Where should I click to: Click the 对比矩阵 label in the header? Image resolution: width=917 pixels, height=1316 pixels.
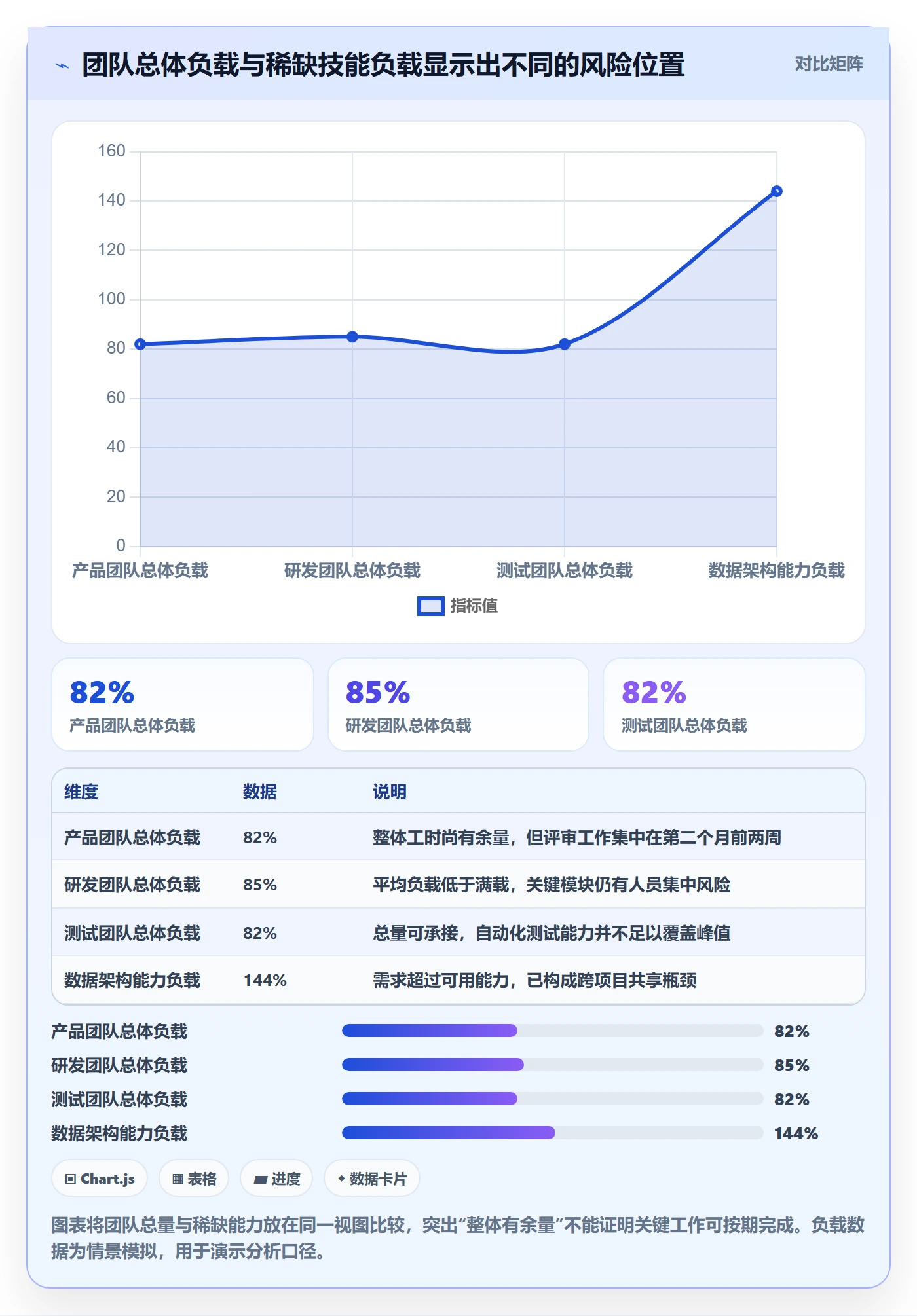click(x=829, y=64)
